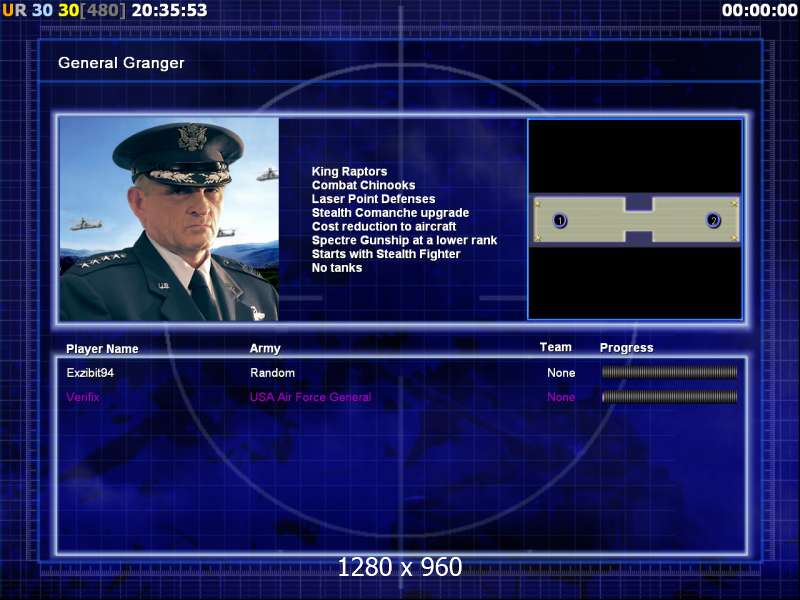Click the 'Combat Chinooks' ability line
Image resolution: width=800 pixels, height=600 pixels.
363,185
